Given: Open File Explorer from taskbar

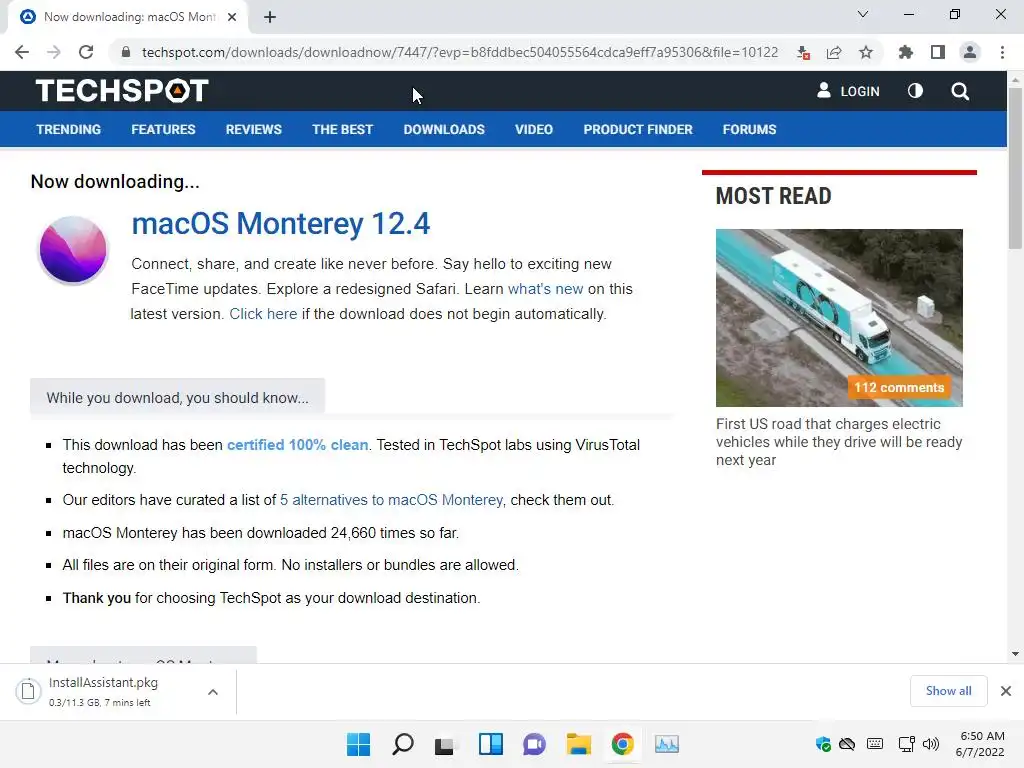Looking at the screenshot, I should tap(579, 744).
